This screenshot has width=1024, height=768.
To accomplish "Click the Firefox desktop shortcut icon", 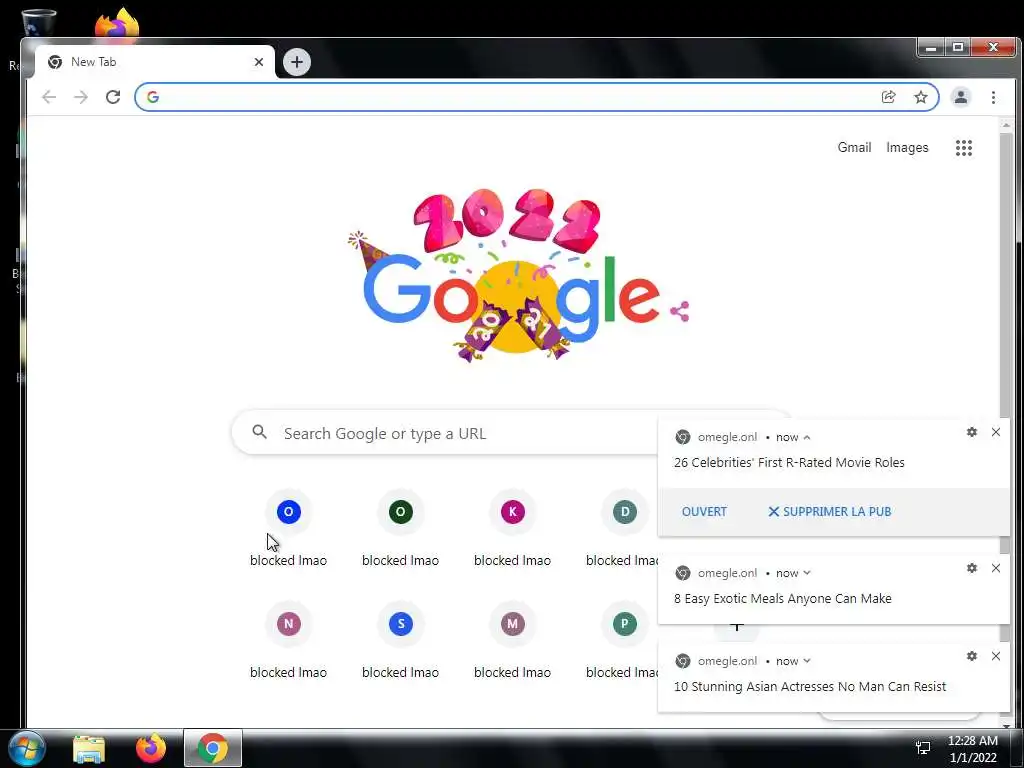I will 117,24.
